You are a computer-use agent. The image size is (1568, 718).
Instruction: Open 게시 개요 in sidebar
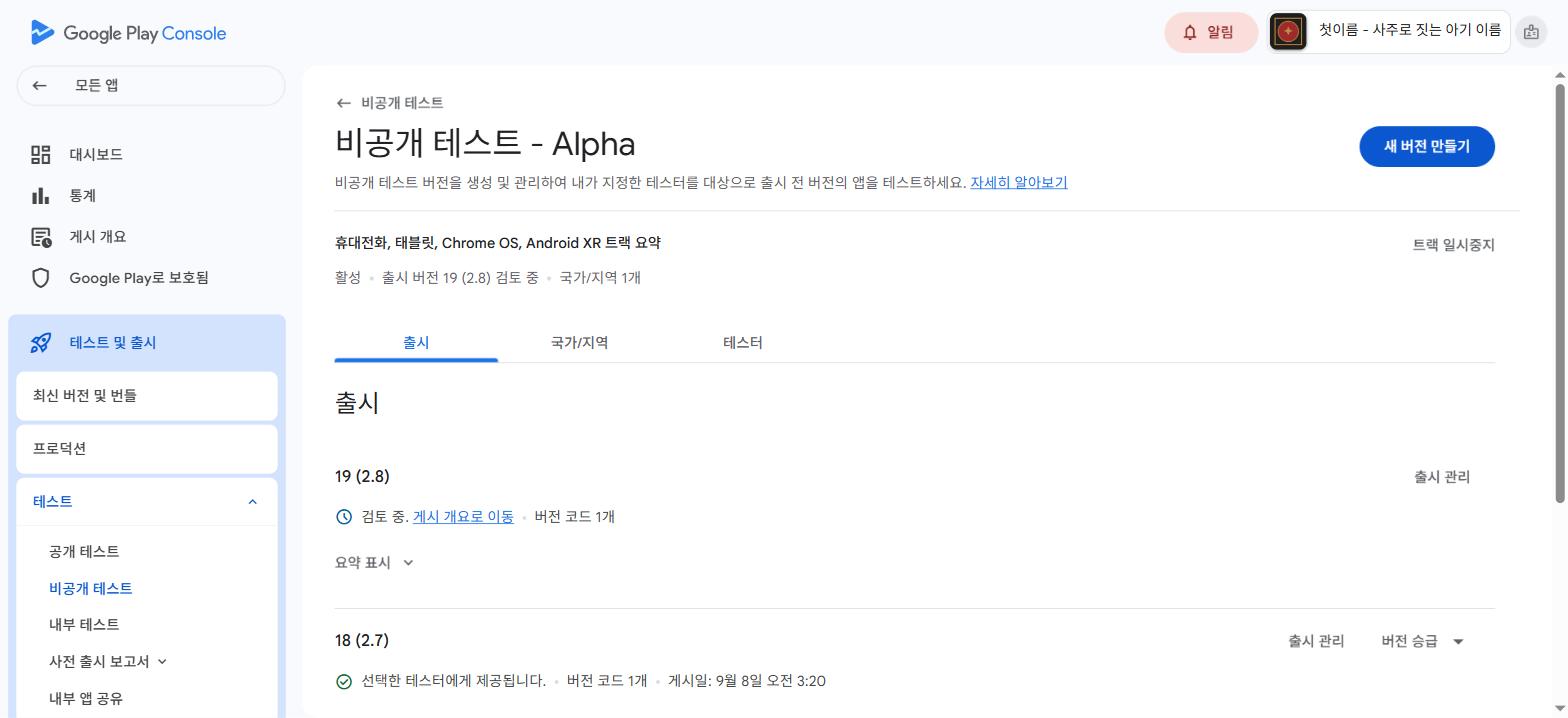97,237
